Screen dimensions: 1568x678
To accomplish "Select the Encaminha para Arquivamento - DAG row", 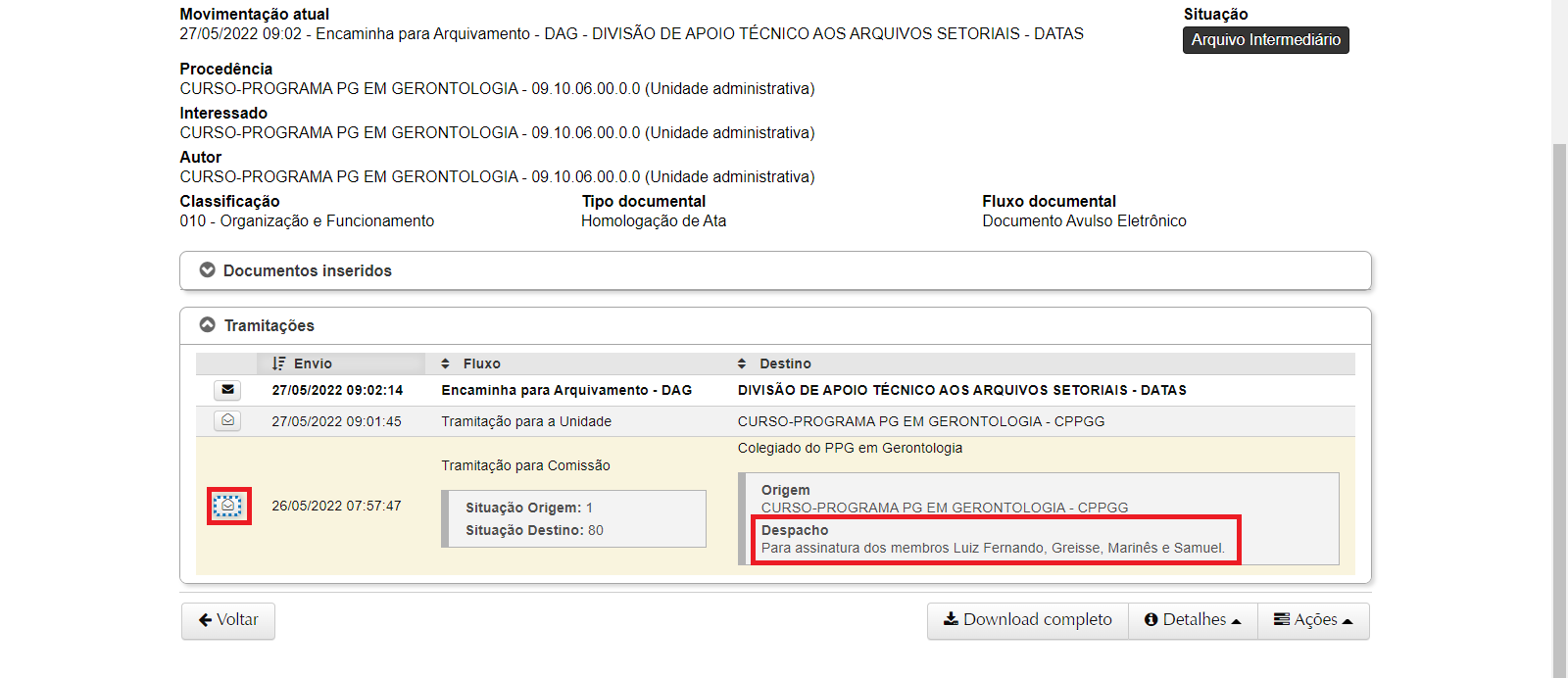I will (566, 390).
